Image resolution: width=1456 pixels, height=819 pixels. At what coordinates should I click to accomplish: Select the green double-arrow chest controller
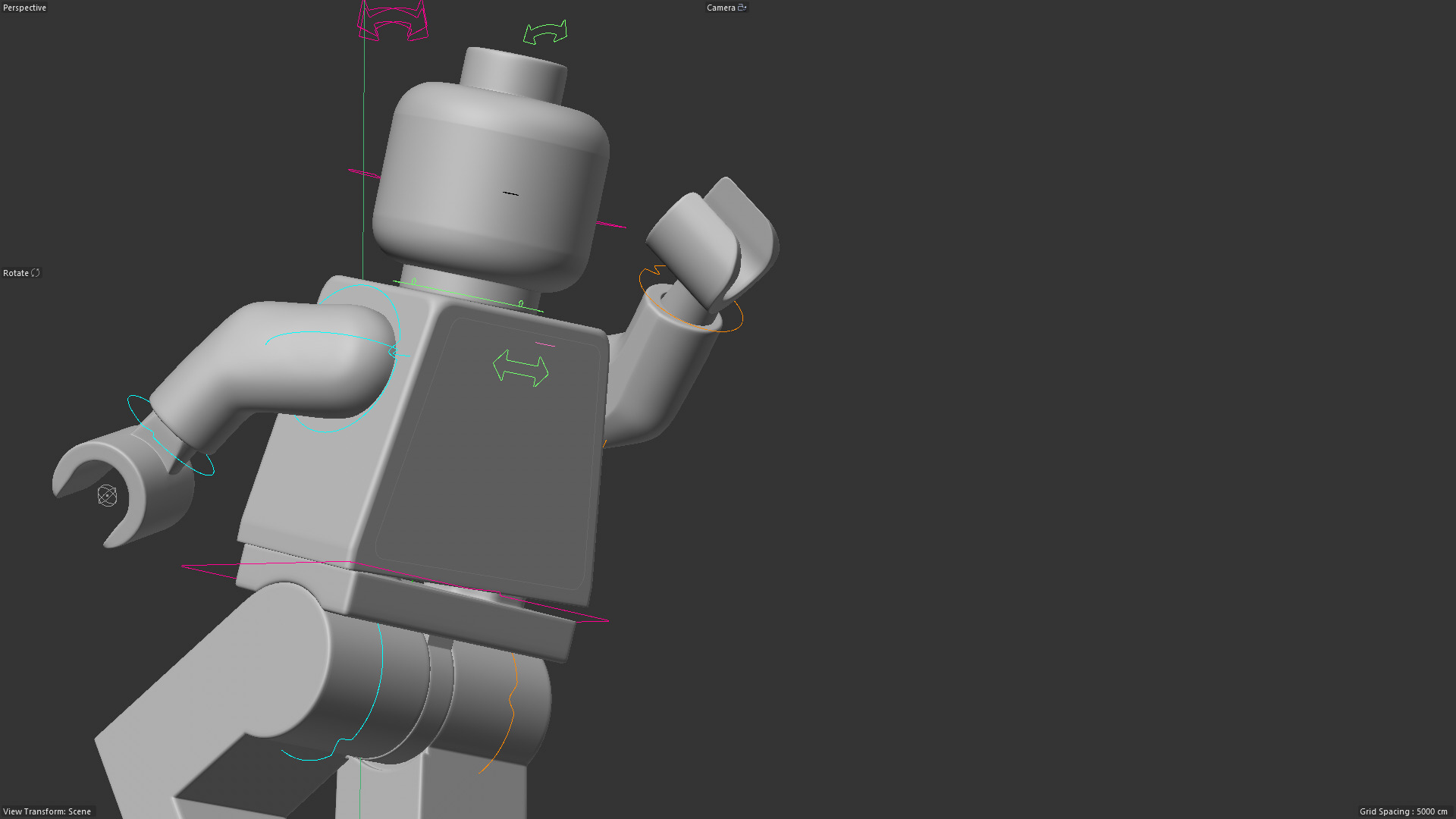[521, 368]
